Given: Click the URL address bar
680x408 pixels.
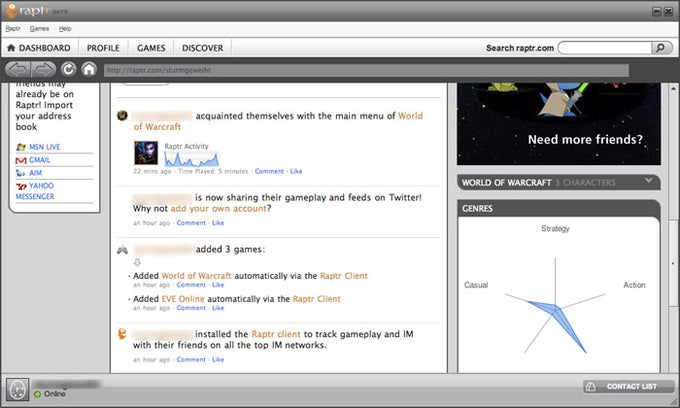Looking at the screenshot, I should tap(366, 70).
